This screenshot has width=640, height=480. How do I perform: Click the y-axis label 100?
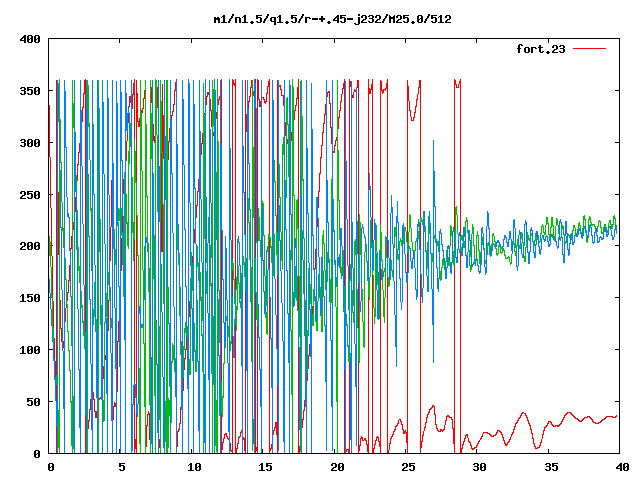(30, 350)
